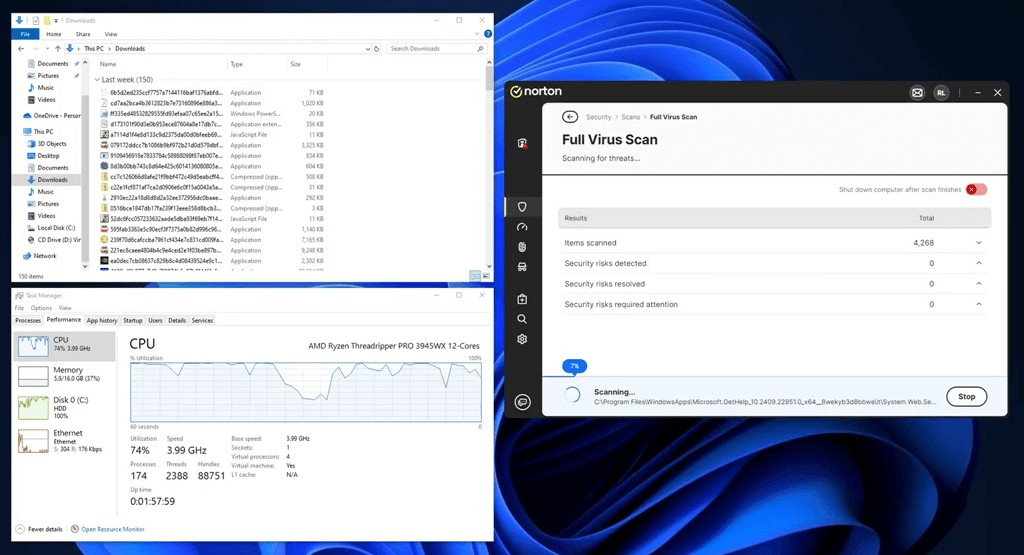Select Disk 0 (C:) panel in Task Manager

(65, 407)
